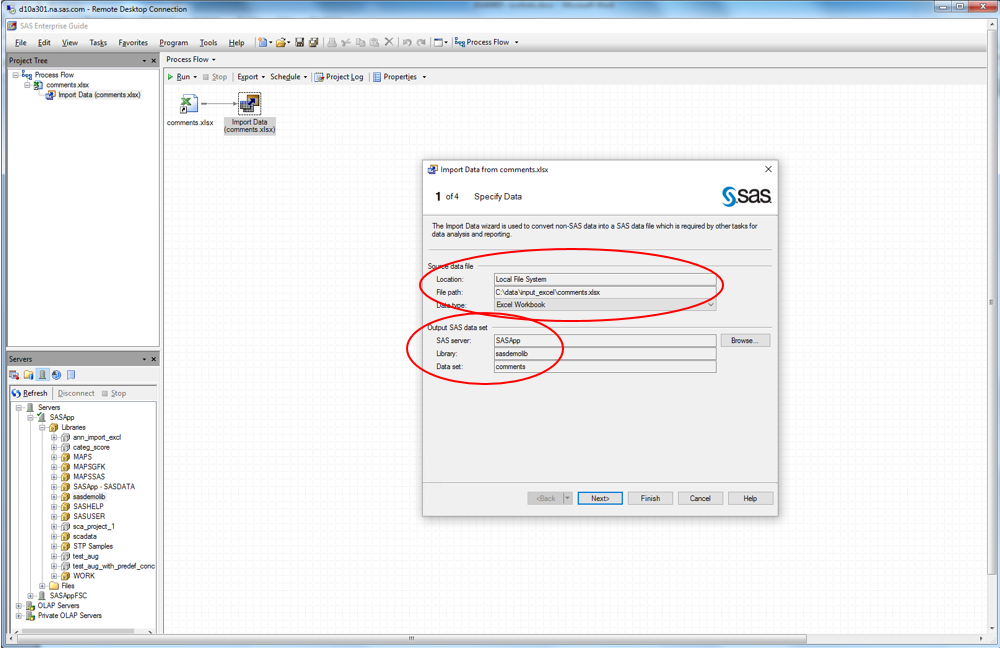Open the Favorites menu
Viewport: 1000px width, 648px height.
point(133,43)
